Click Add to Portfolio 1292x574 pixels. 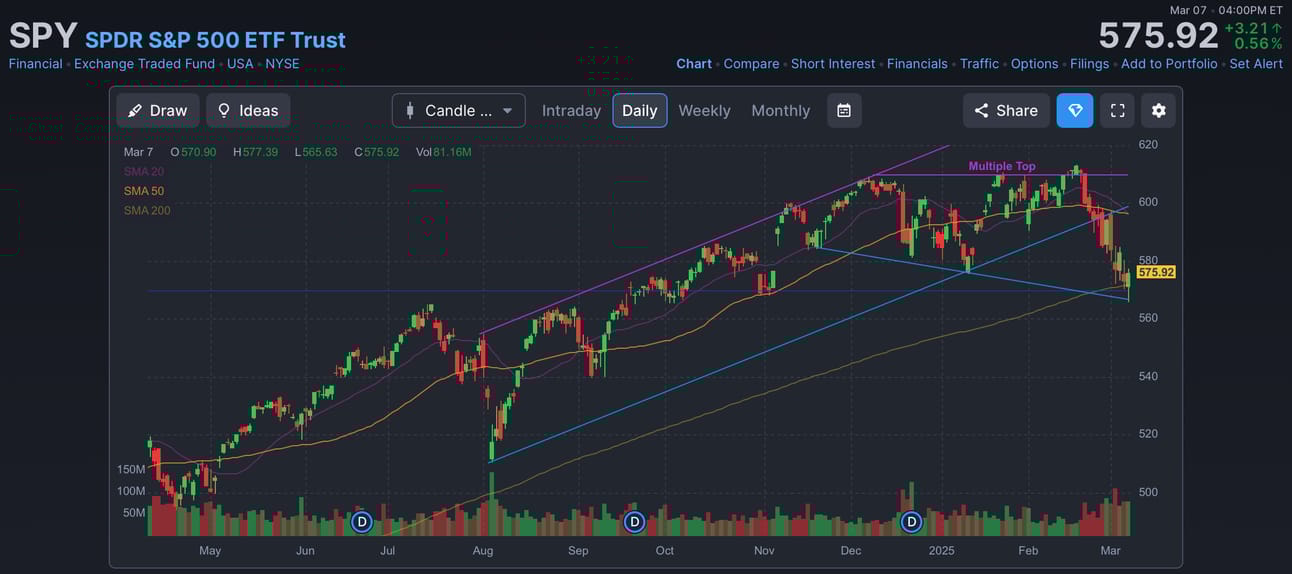(x=1169, y=63)
